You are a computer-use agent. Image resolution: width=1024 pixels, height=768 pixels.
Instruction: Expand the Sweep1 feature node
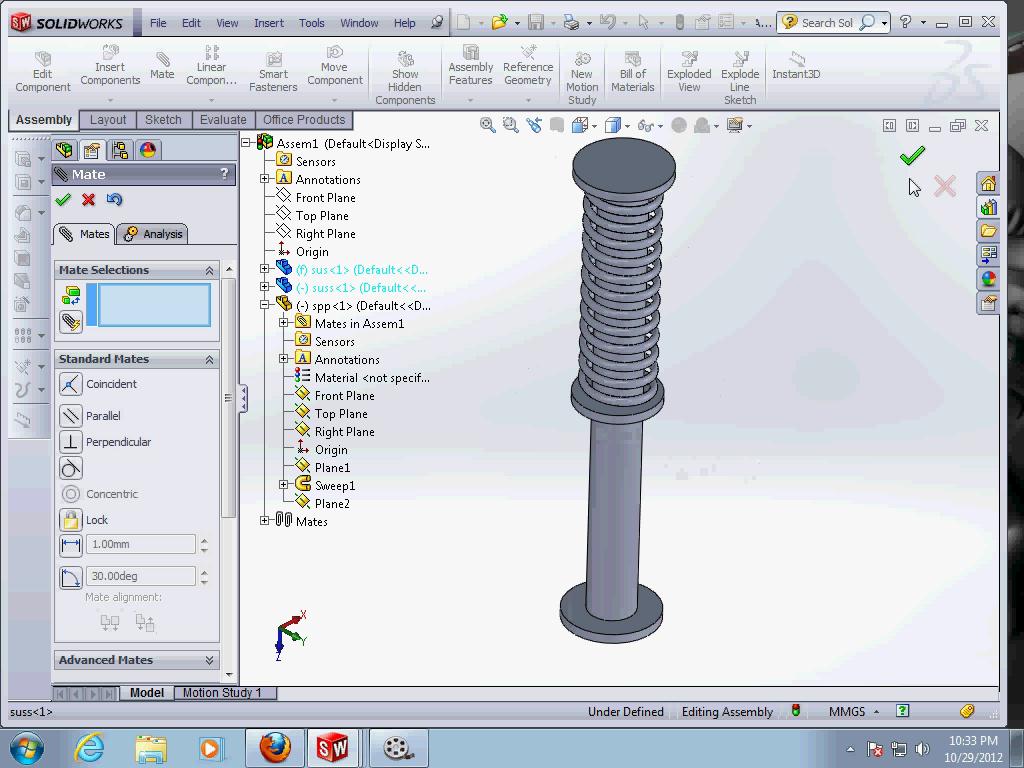(x=283, y=485)
